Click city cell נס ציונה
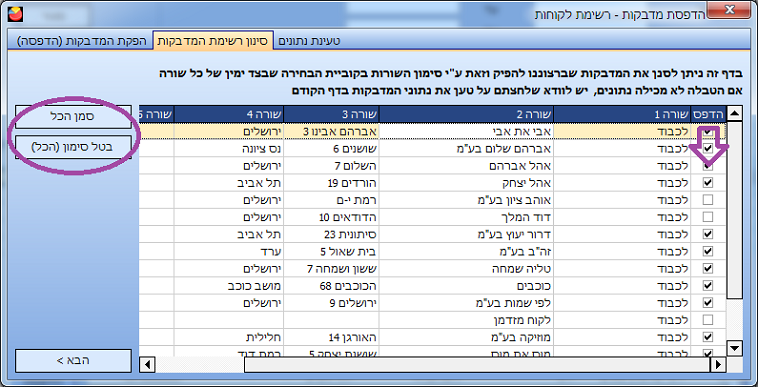758x387 pixels. [x=229, y=148]
